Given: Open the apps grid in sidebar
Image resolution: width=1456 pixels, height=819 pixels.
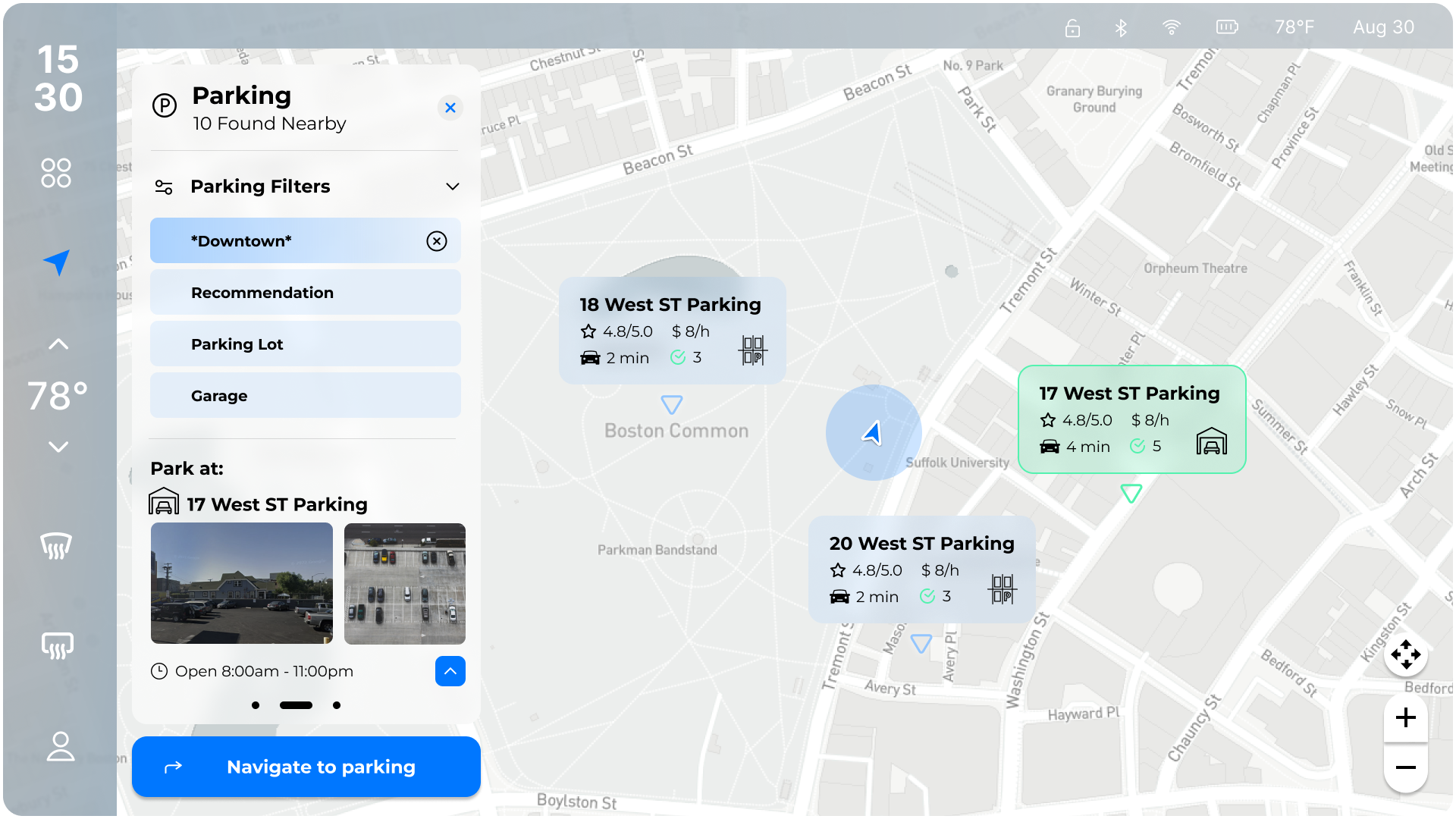Looking at the screenshot, I should (56, 173).
